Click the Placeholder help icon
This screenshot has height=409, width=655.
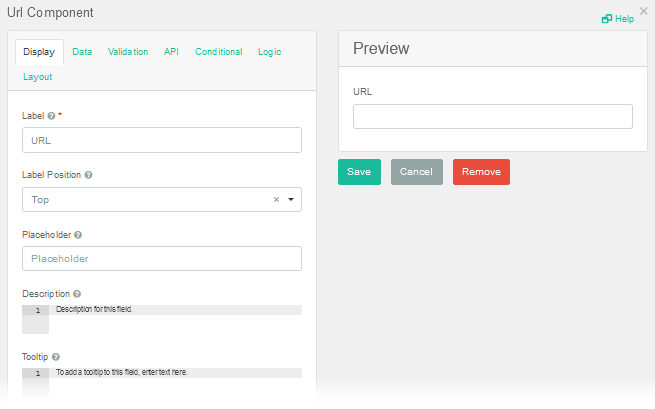(78, 235)
